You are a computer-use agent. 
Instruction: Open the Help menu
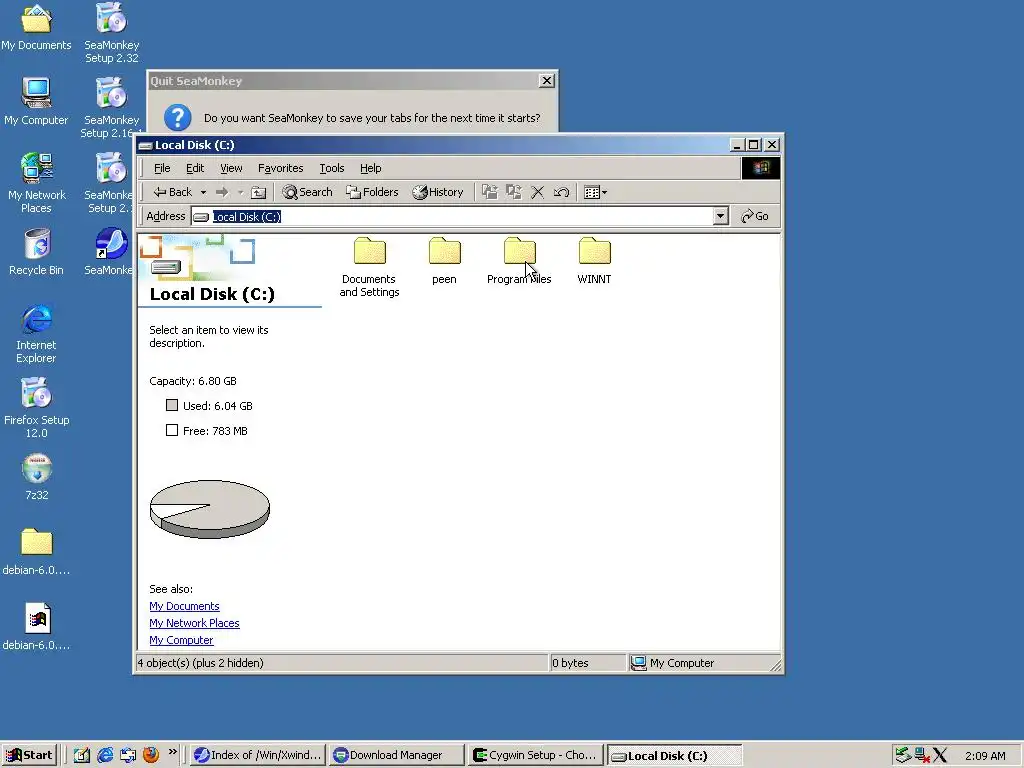coord(370,168)
